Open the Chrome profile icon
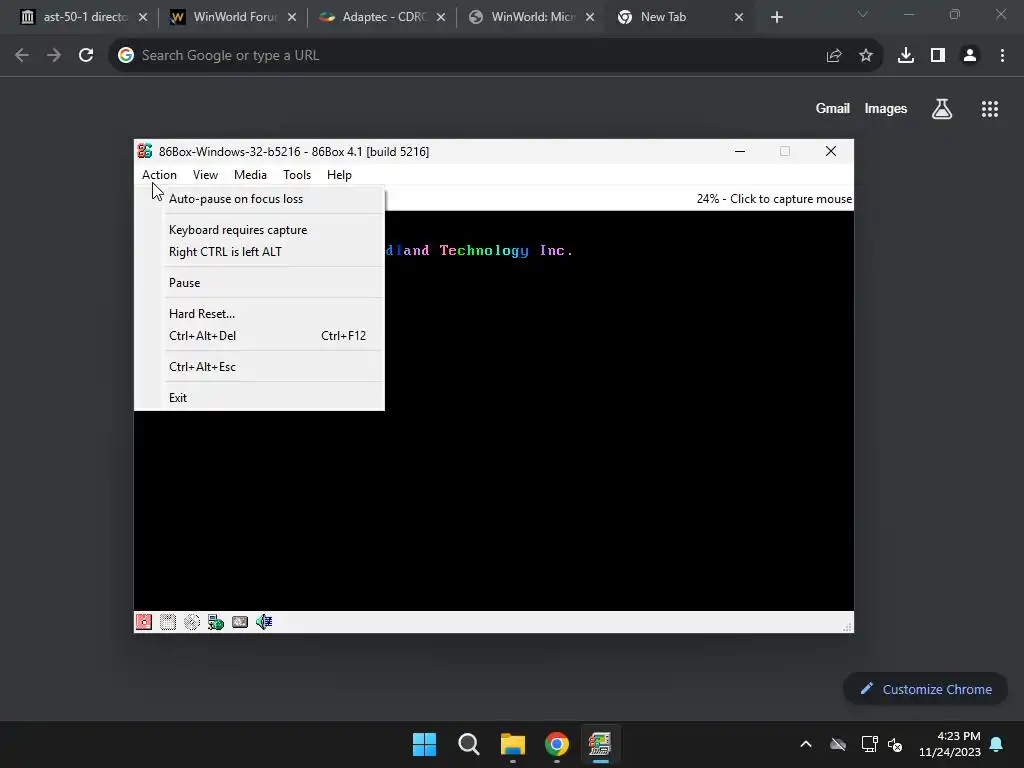This screenshot has height=768, width=1024. pyautogui.click(x=970, y=56)
